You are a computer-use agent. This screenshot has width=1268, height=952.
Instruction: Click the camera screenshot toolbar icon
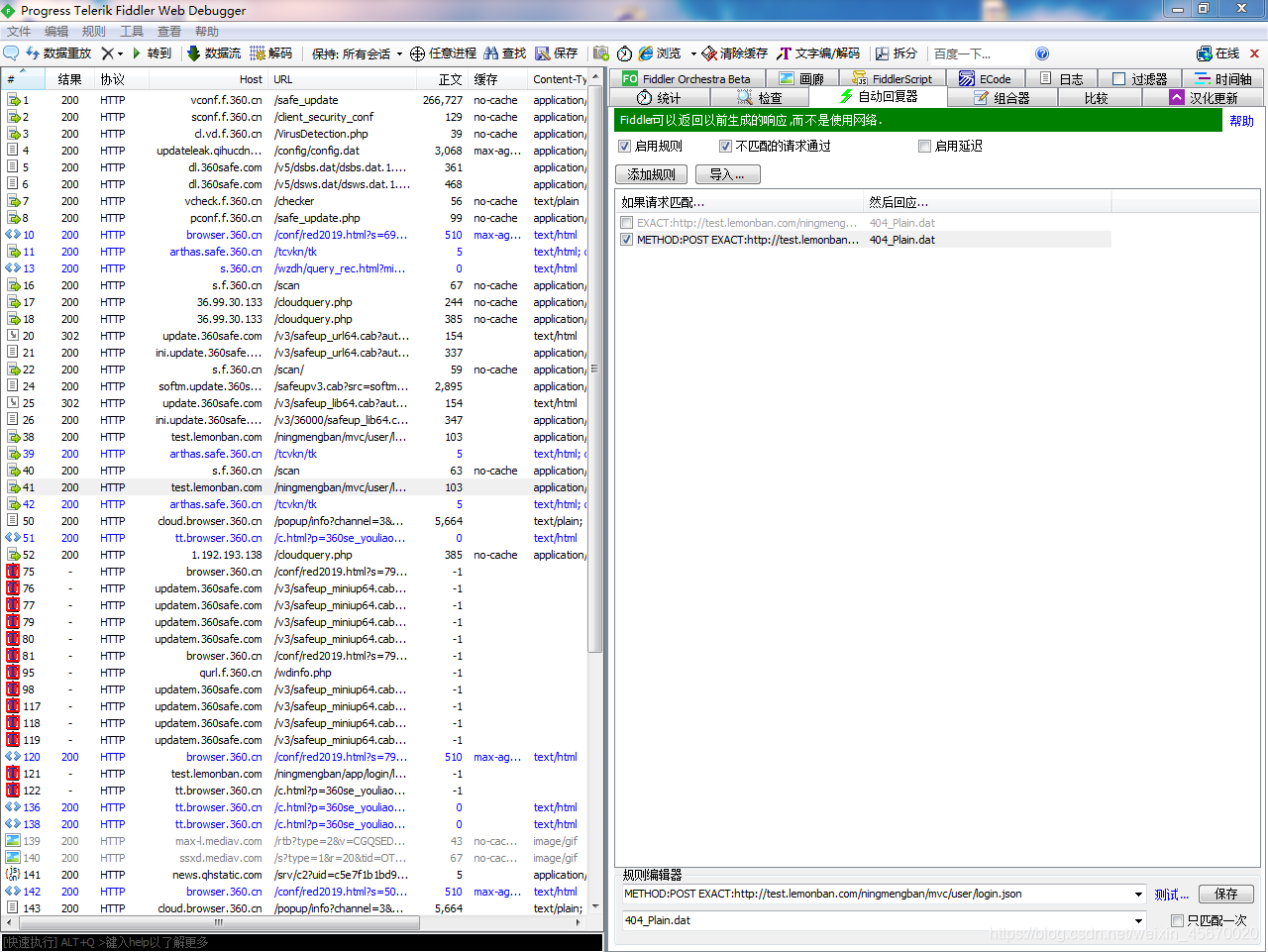[601, 53]
